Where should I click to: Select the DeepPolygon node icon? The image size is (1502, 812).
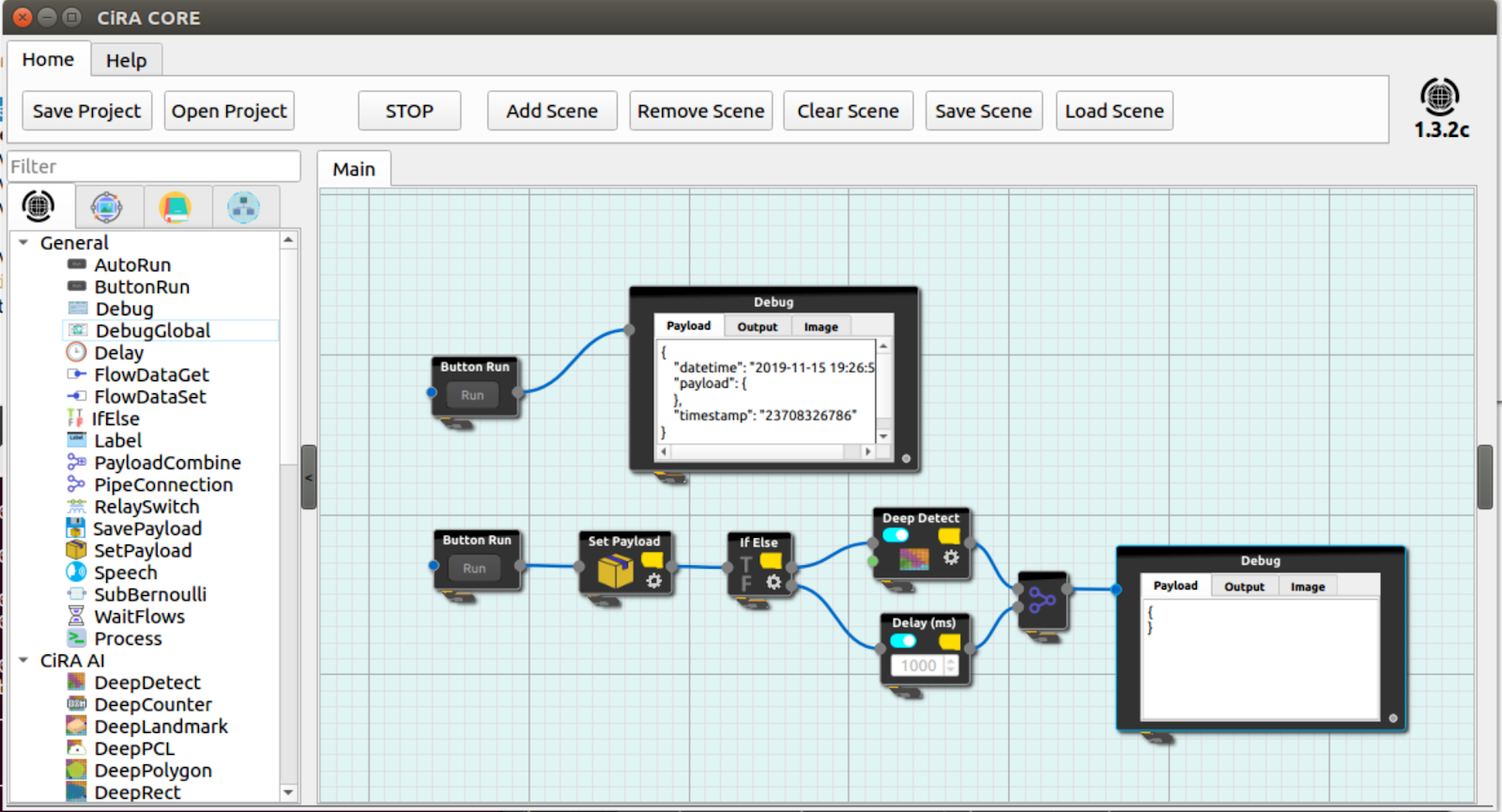click(77, 770)
